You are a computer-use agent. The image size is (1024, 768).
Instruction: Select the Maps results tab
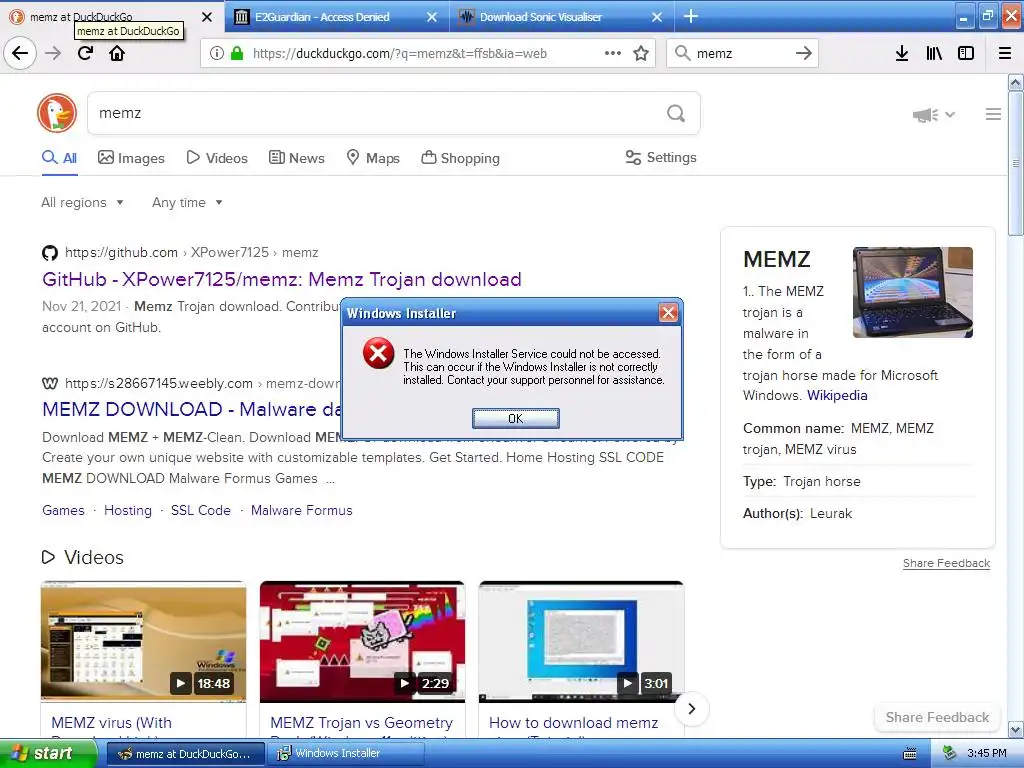[x=372, y=158]
